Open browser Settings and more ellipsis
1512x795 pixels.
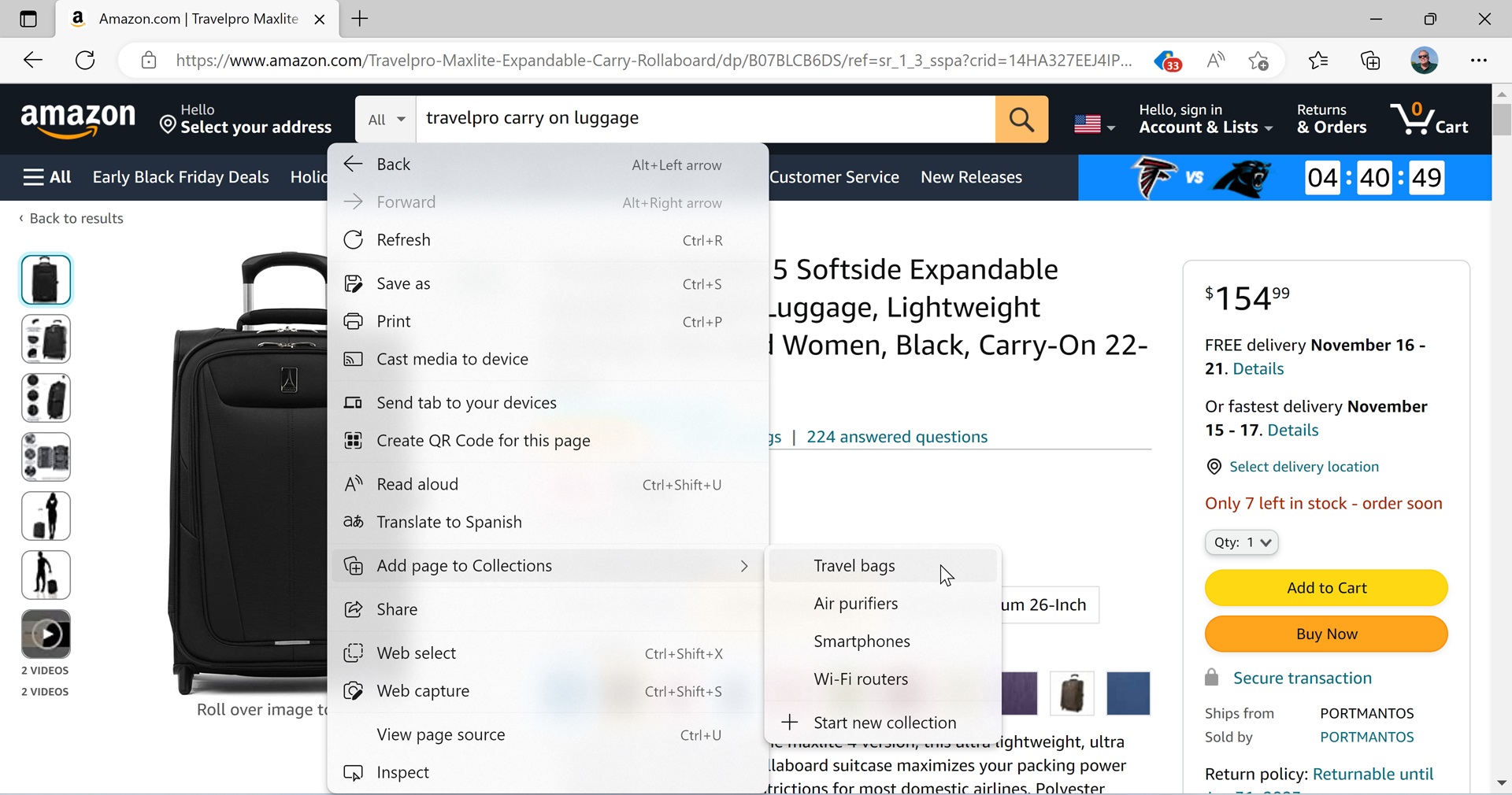pos(1478,61)
